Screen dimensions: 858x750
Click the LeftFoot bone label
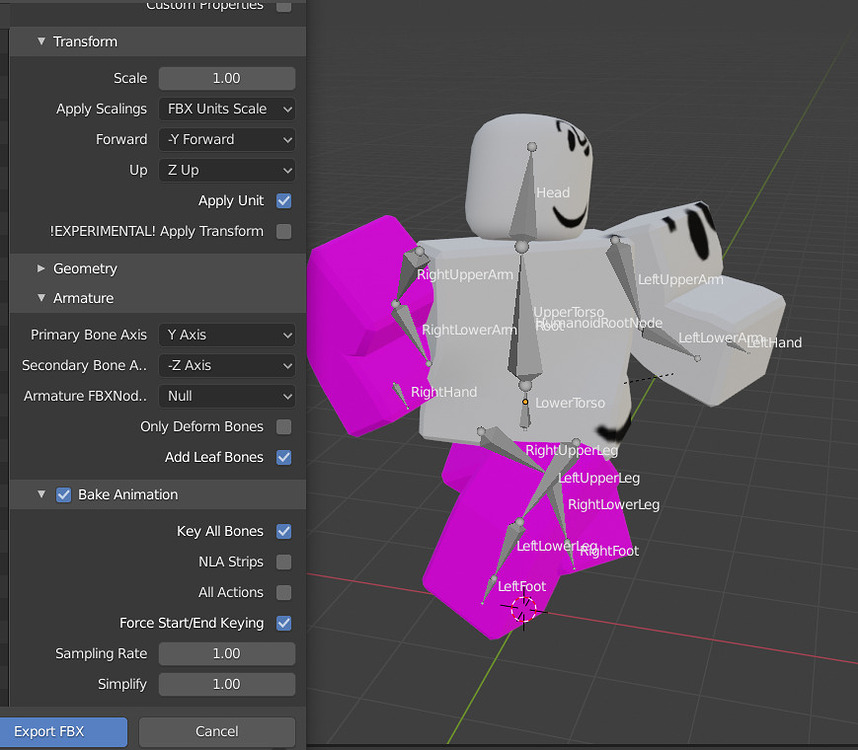coord(521,586)
